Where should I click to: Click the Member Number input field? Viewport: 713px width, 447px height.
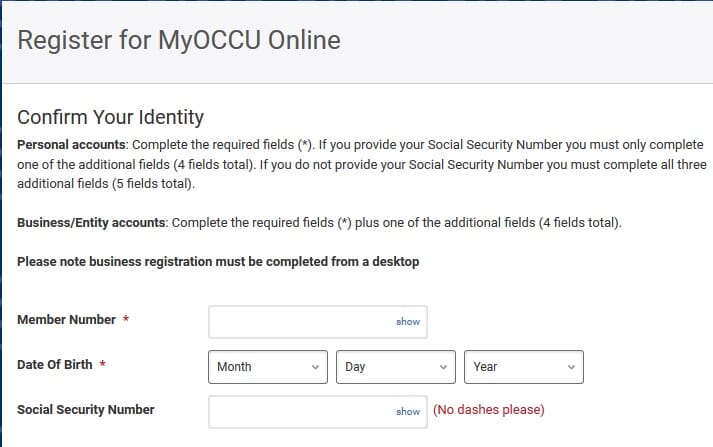tap(300, 321)
